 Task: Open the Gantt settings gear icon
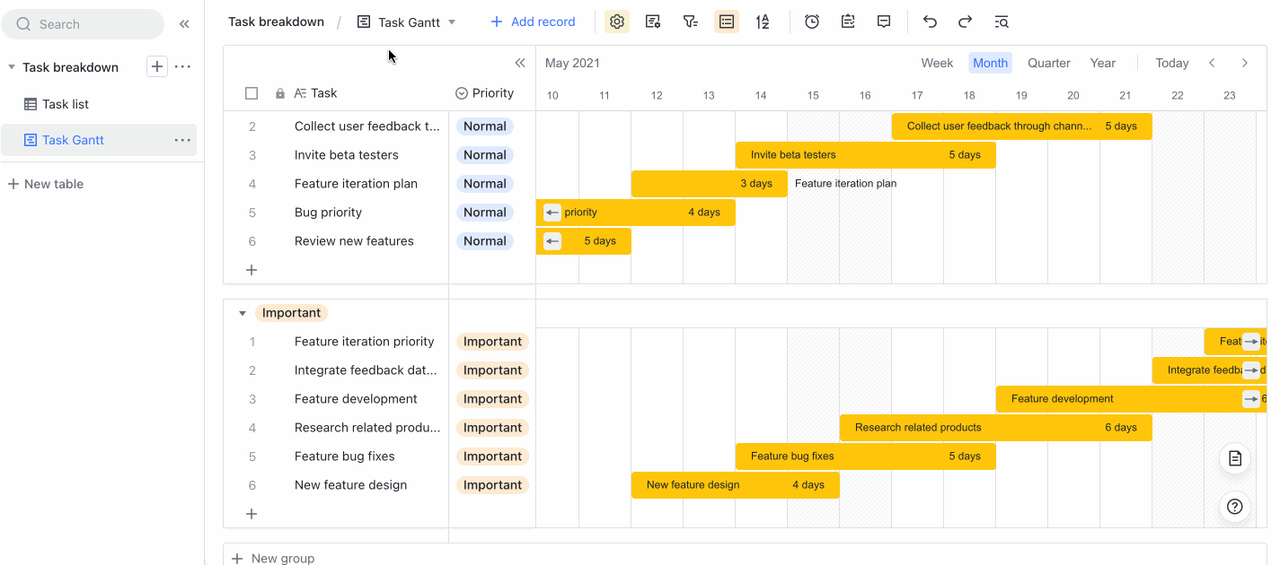[617, 22]
